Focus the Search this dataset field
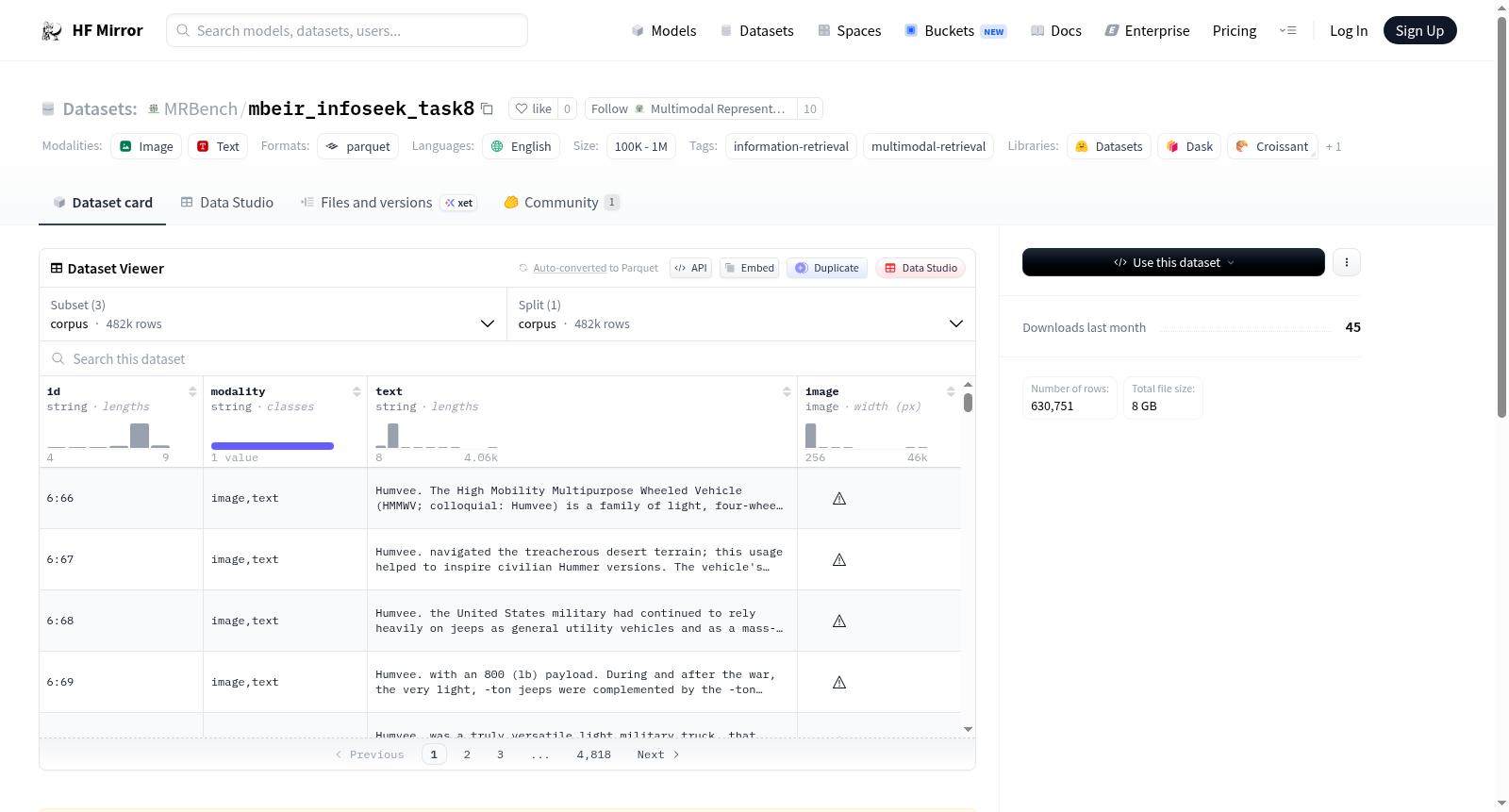The height and width of the screenshot is (812, 1509). pyautogui.click(x=507, y=358)
